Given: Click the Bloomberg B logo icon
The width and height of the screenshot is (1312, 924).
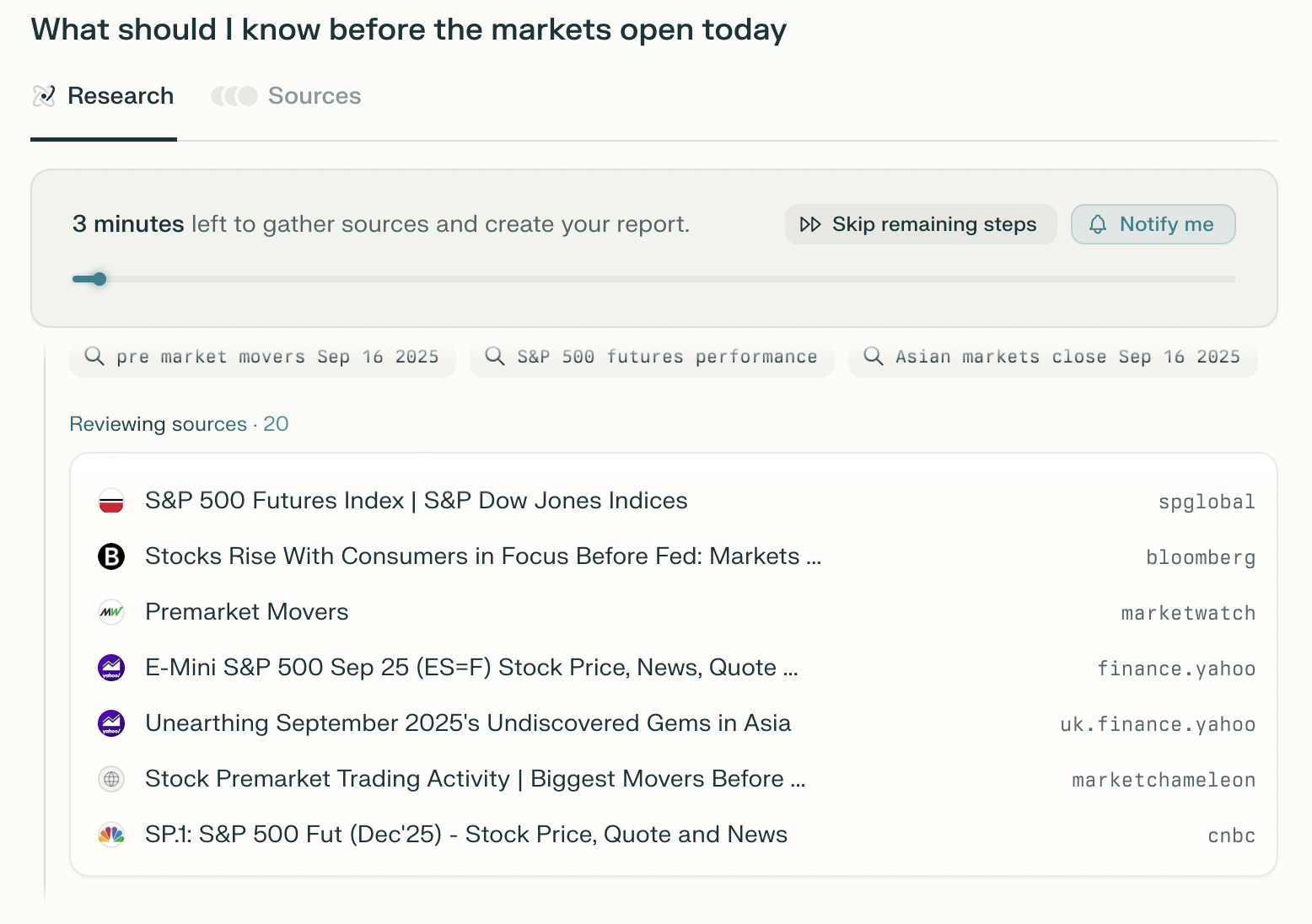Looking at the screenshot, I should tap(111, 557).
